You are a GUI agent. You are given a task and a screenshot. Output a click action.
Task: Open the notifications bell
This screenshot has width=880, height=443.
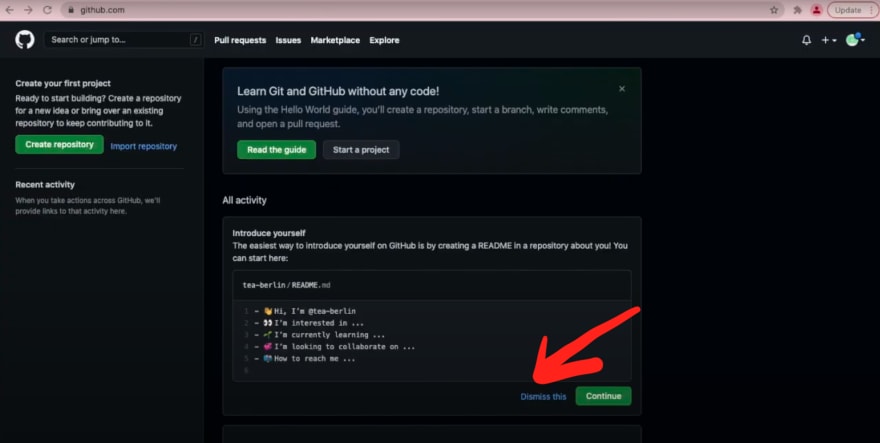pyautogui.click(x=806, y=40)
